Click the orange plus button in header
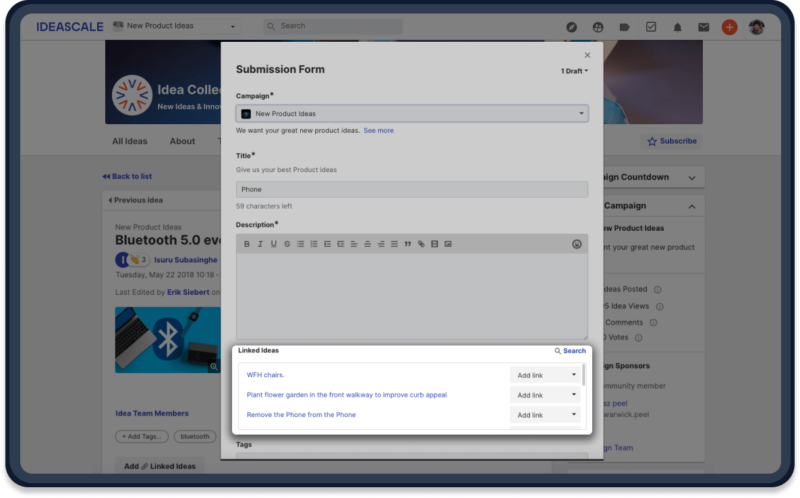This screenshot has width=800, height=498. 729,27
